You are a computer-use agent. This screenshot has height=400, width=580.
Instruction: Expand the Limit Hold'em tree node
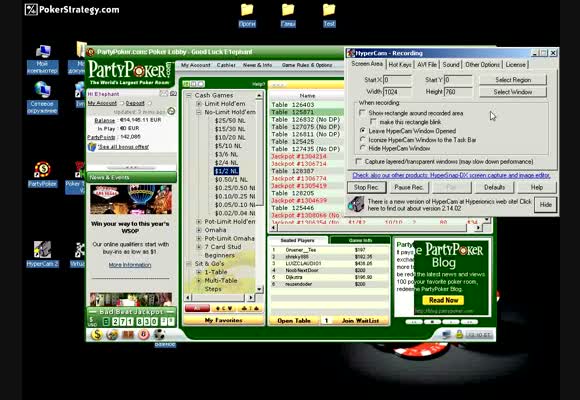pyautogui.click(x=199, y=104)
